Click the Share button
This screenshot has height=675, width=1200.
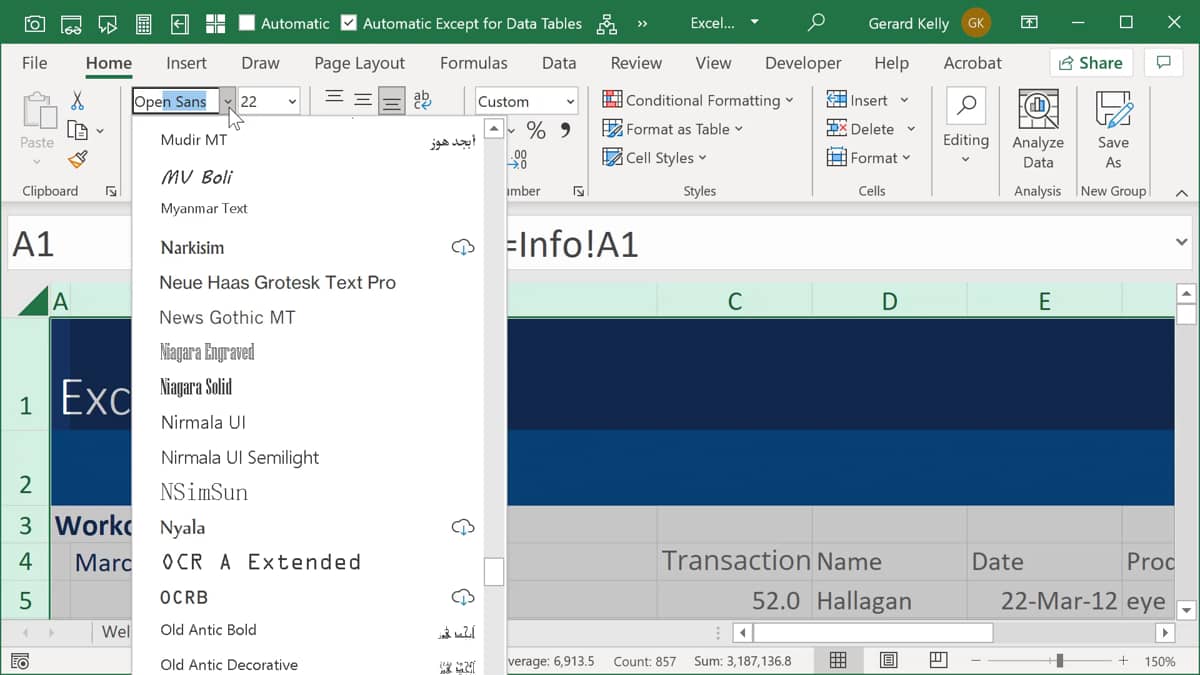[1091, 62]
